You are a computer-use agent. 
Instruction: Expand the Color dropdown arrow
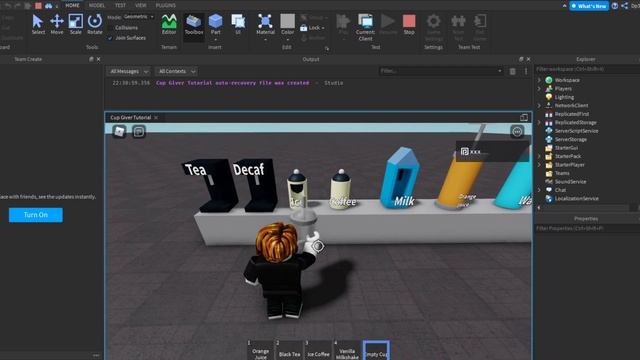click(x=287, y=40)
